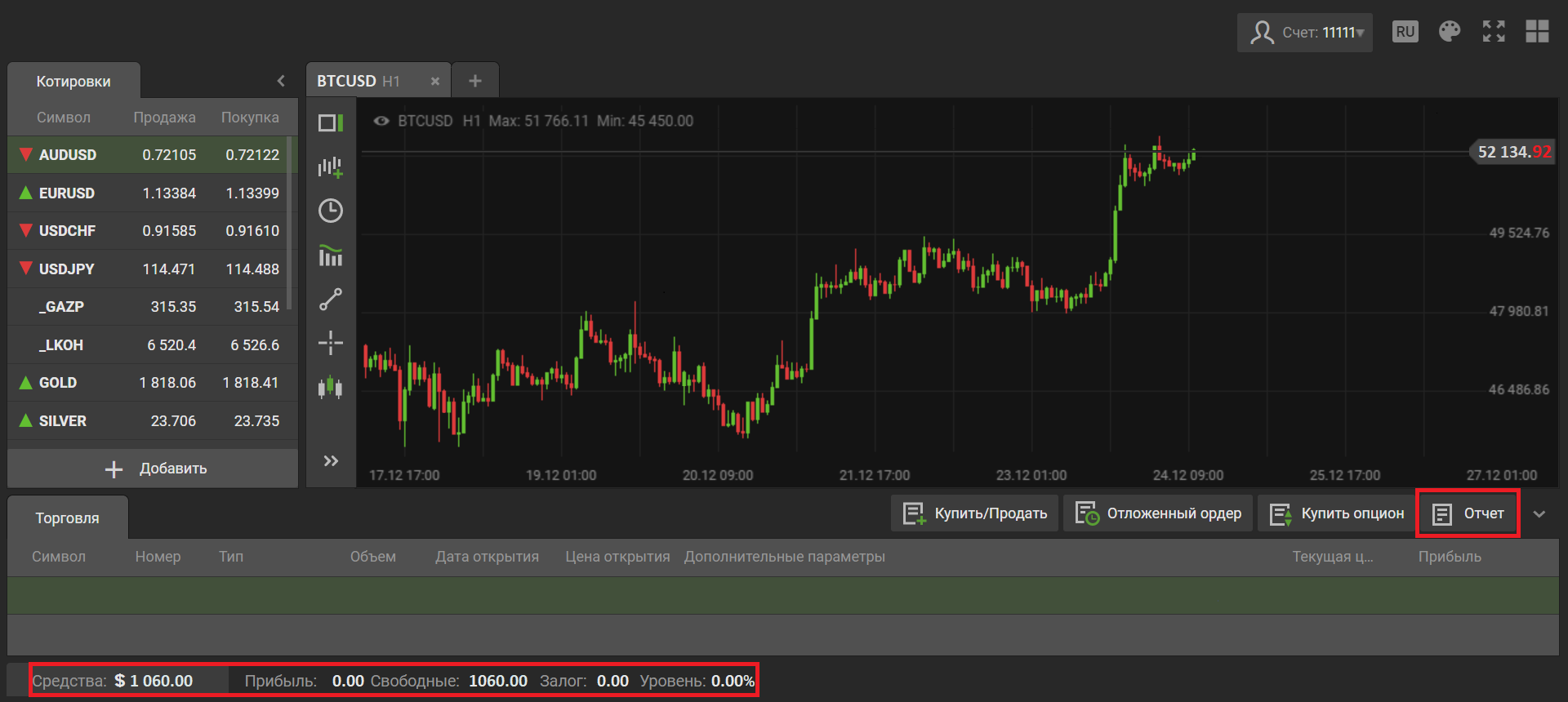The width and height of the screenshot is (1568, 702).
Task: Click the Купить/Продать button
Action: [x=974, y=513]
